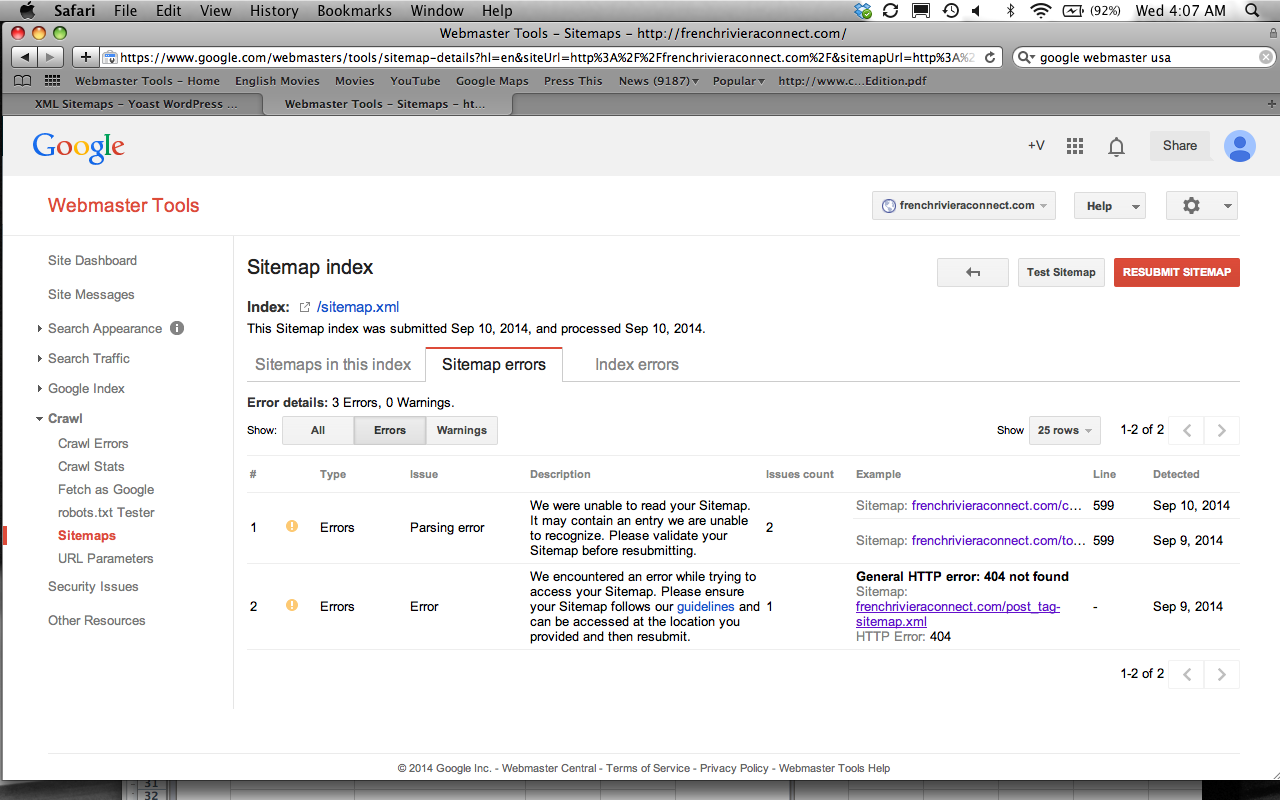This screenshot has width=1280, height=800.
Task: Show only Warnings filter
Action: click(461, 430)
